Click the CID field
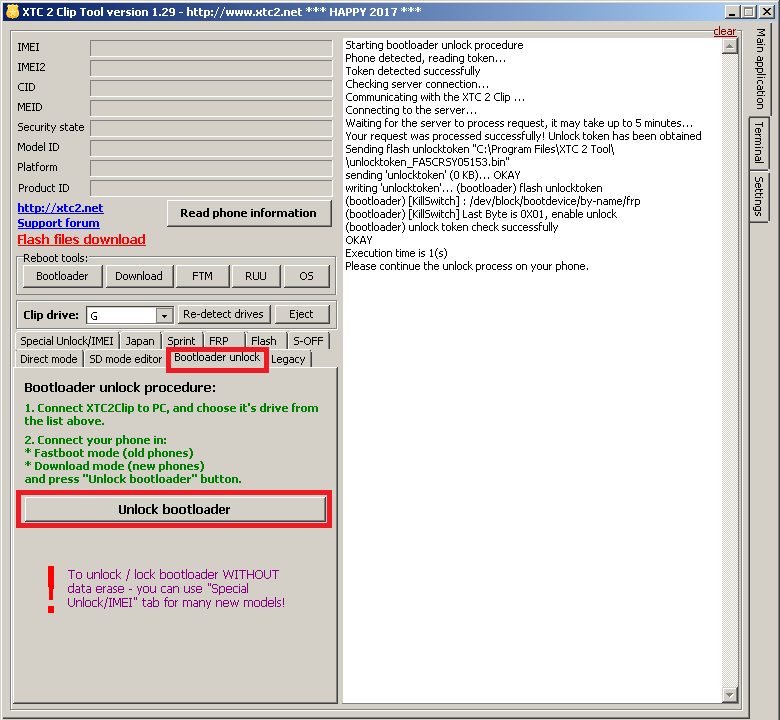The height and width of the screenshot is (720, 780). pyautogui.click(x=211, y=88)
